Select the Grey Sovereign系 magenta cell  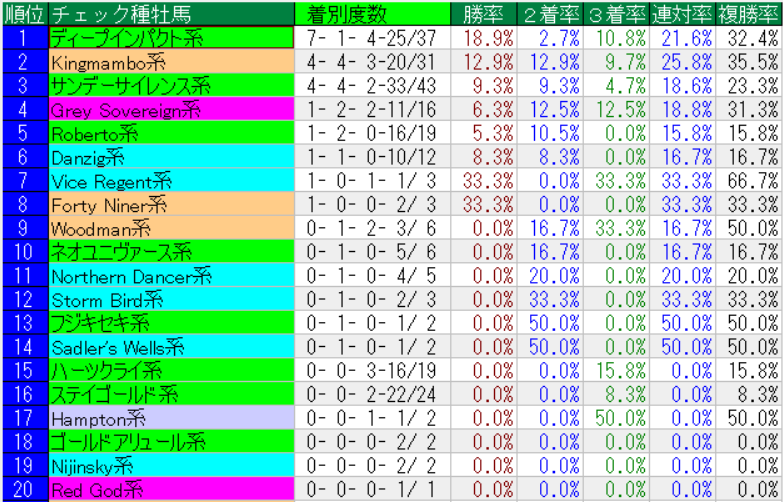pyautogui.click(x=170, y=109)
